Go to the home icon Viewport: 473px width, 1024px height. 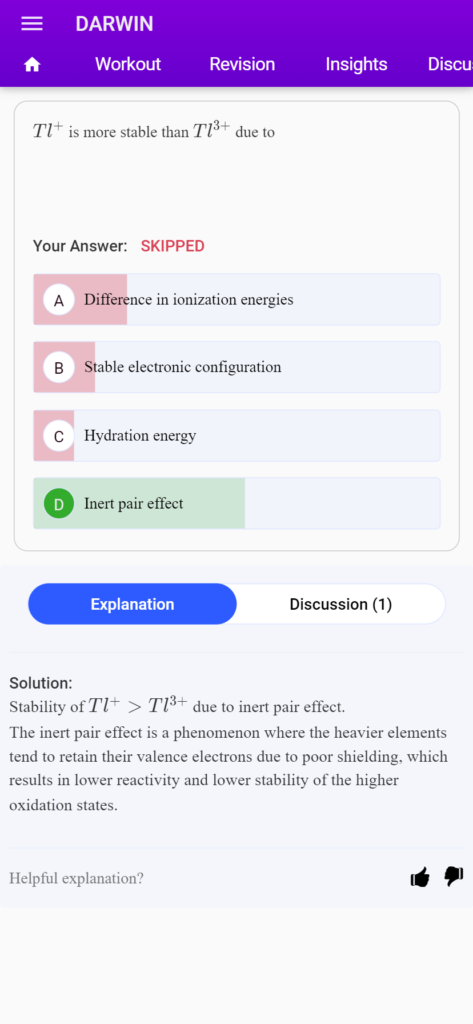click(32, 65)
